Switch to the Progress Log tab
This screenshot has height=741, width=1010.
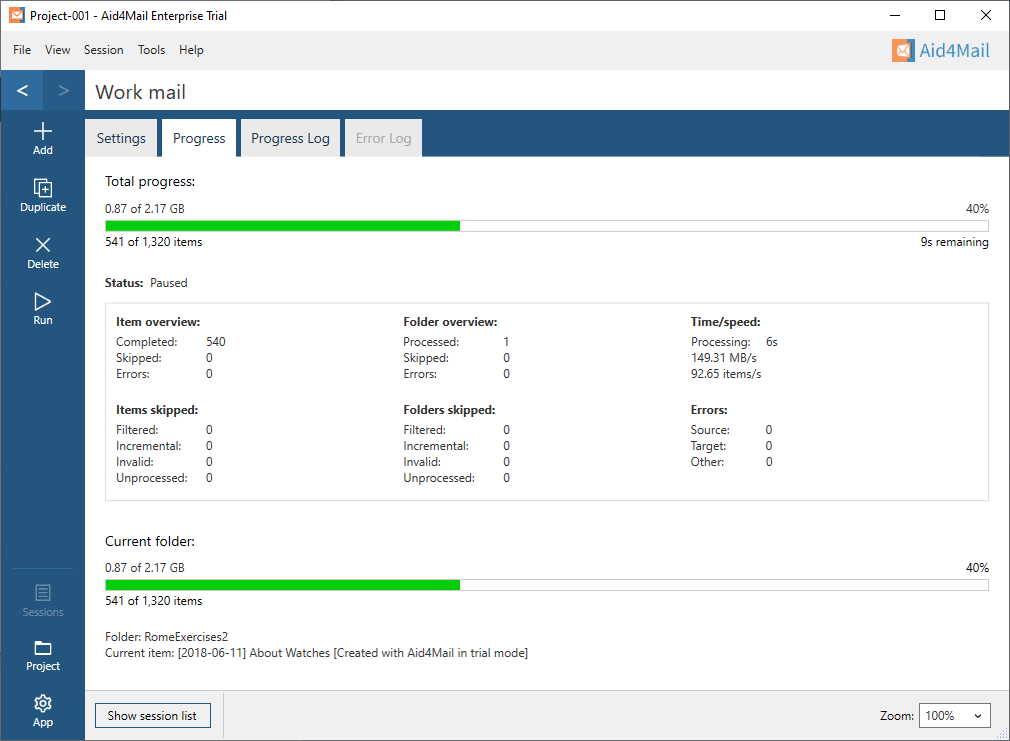click(x=290, y=138)
